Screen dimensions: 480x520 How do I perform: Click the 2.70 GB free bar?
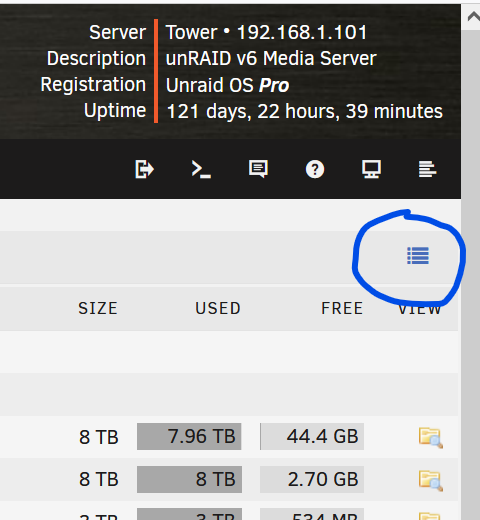pyautogui.click(x=312, y=479)
